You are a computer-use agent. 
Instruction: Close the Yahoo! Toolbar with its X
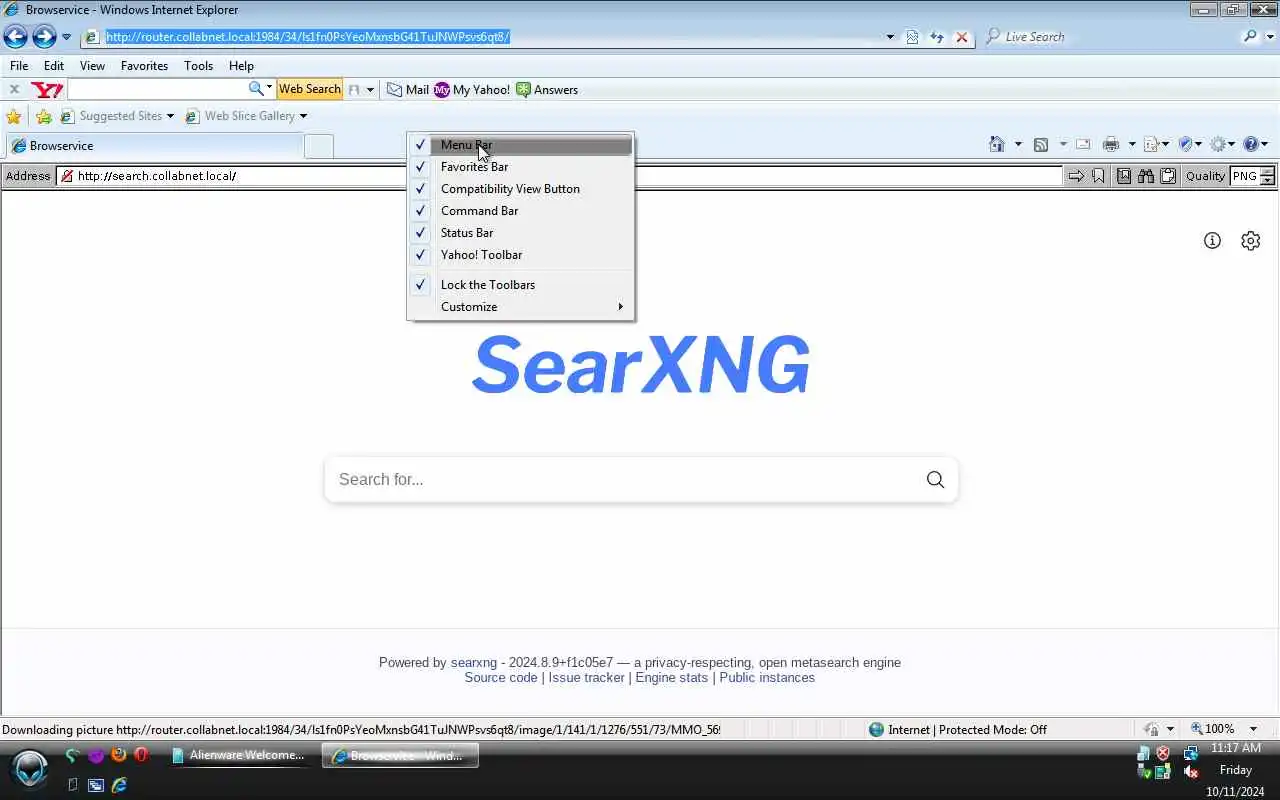point(14,89)
